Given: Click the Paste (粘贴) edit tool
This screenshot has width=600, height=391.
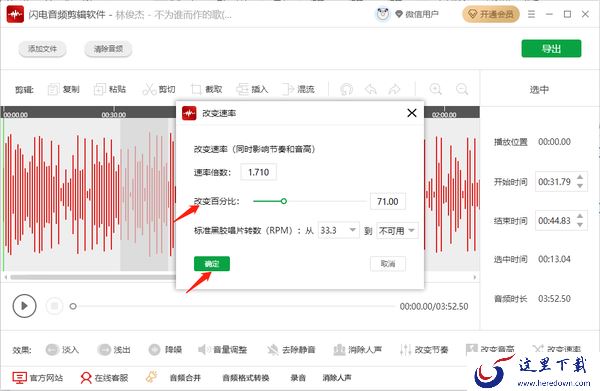Looking at the screenshot, I should (110, 90).
